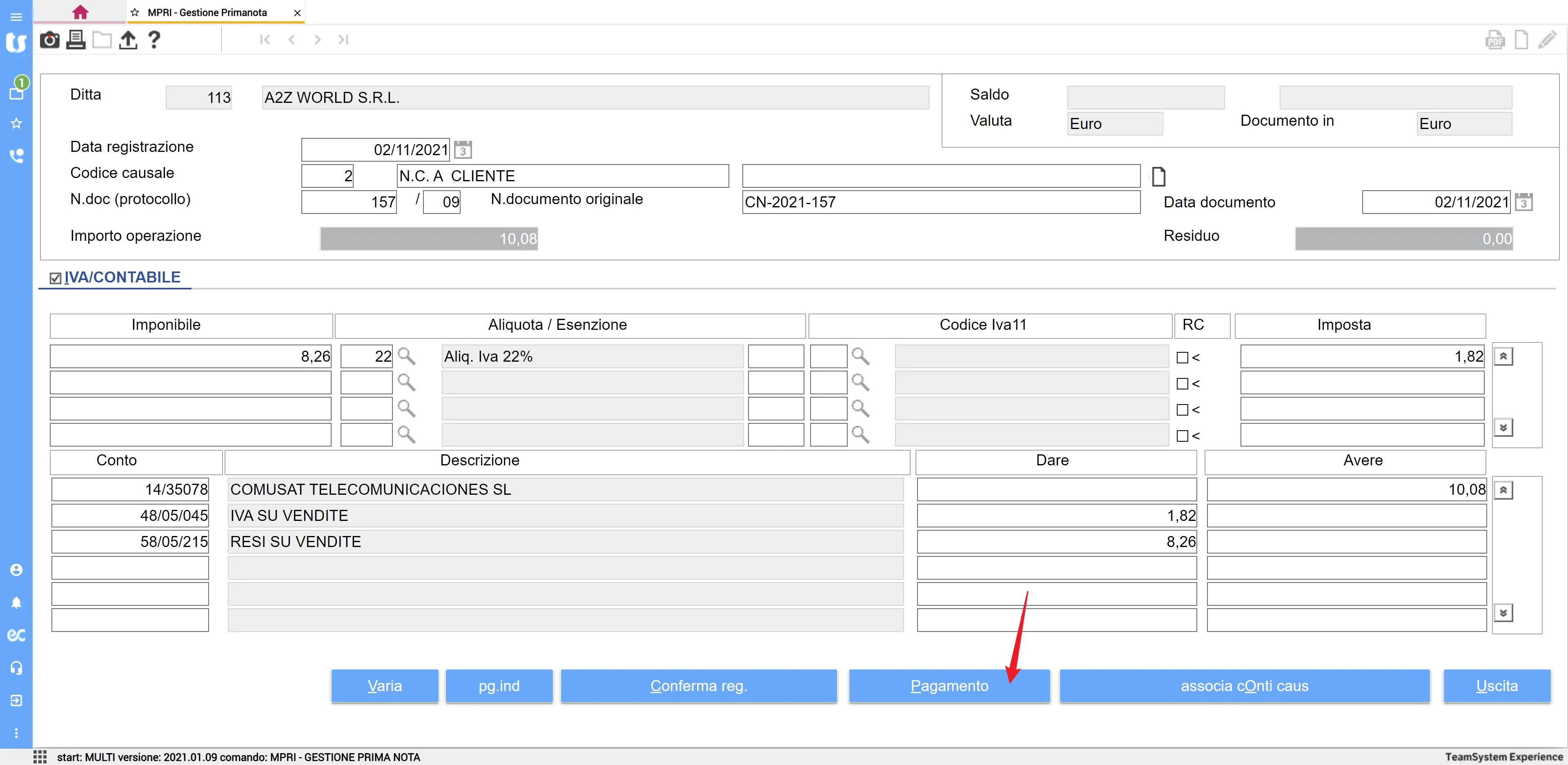Click the Pagamento button
The height and width of the screenshot is (765, 1568).
[949, 686]
